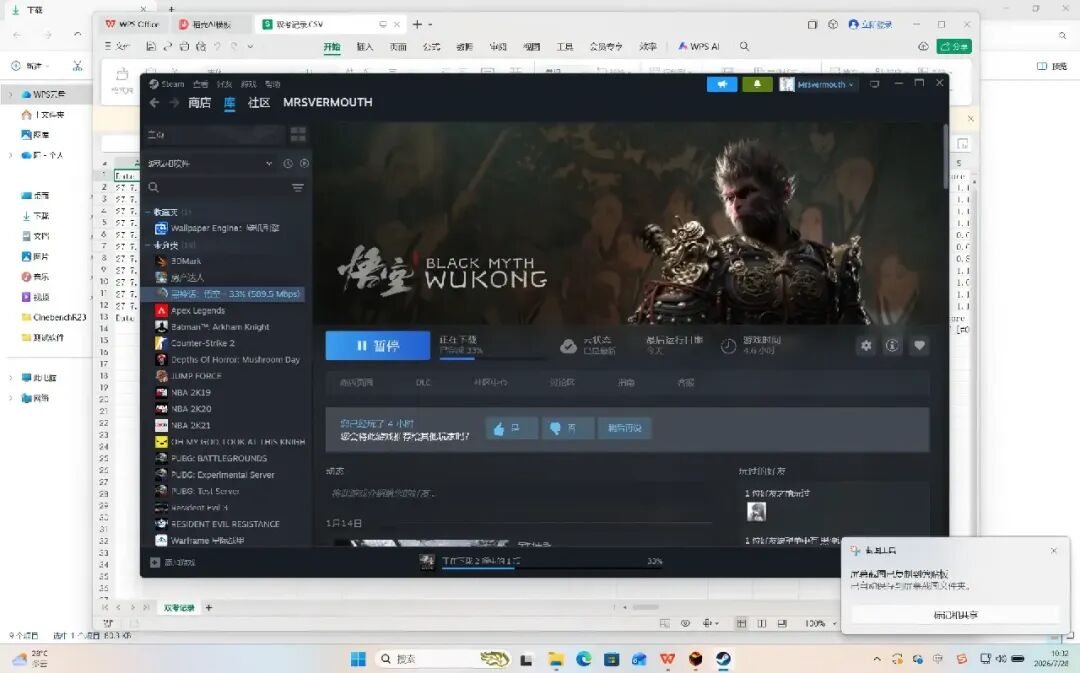This screenshot has height=673, width=1080.
Task: Open File Explorer from taskbar
Action: pos(556,659)
